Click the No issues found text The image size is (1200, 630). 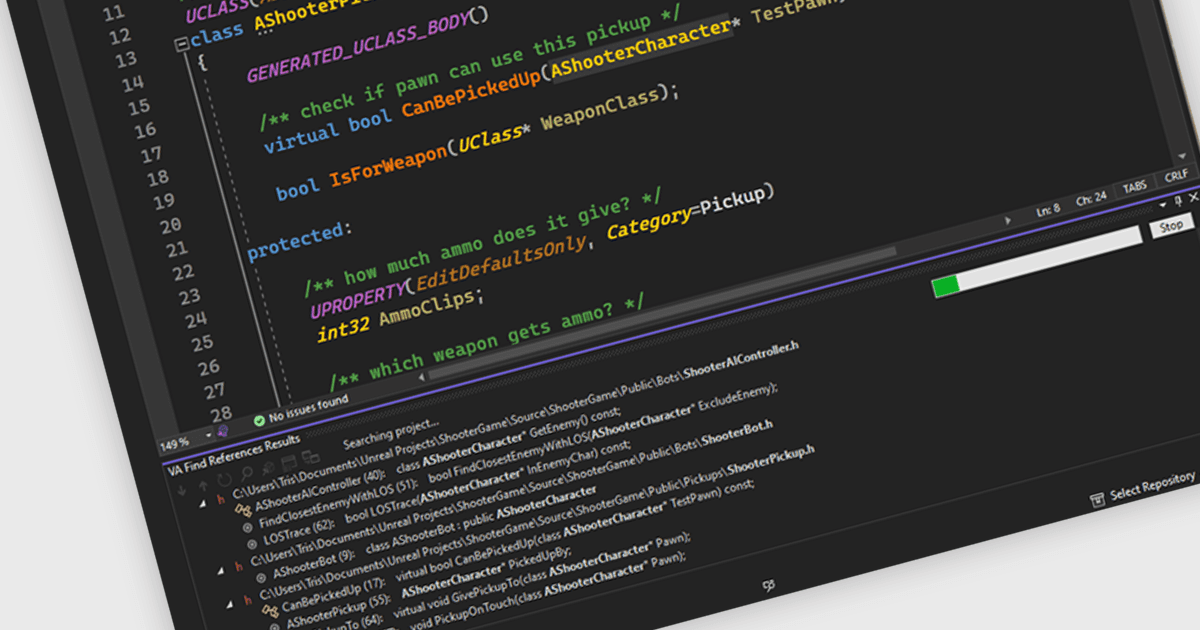[308, 408]
